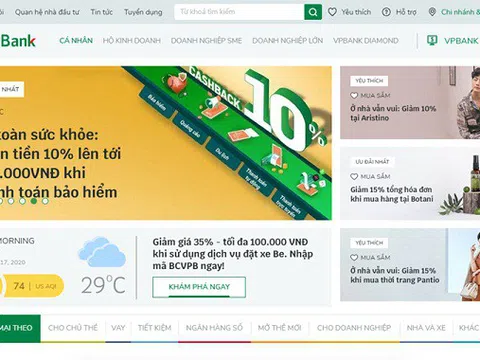Click MUA SẮM label on Botani card
Image resolution: width=480 pixels, height=360 pixels.
(375, 177)
